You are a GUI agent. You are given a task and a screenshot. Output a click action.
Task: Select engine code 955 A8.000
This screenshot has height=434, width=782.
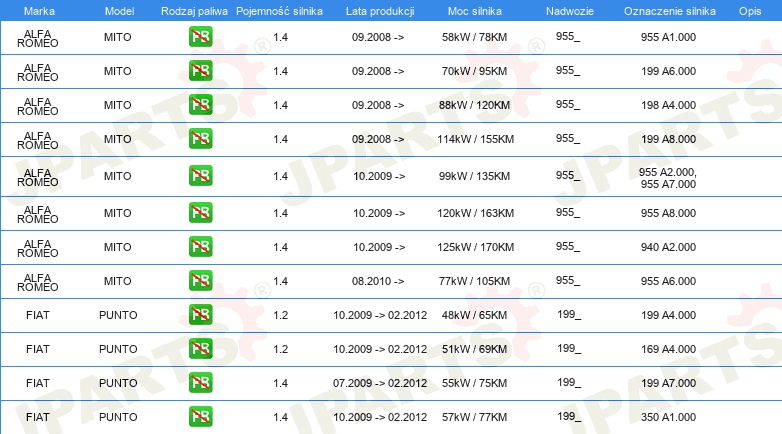(x=668, y=213)
